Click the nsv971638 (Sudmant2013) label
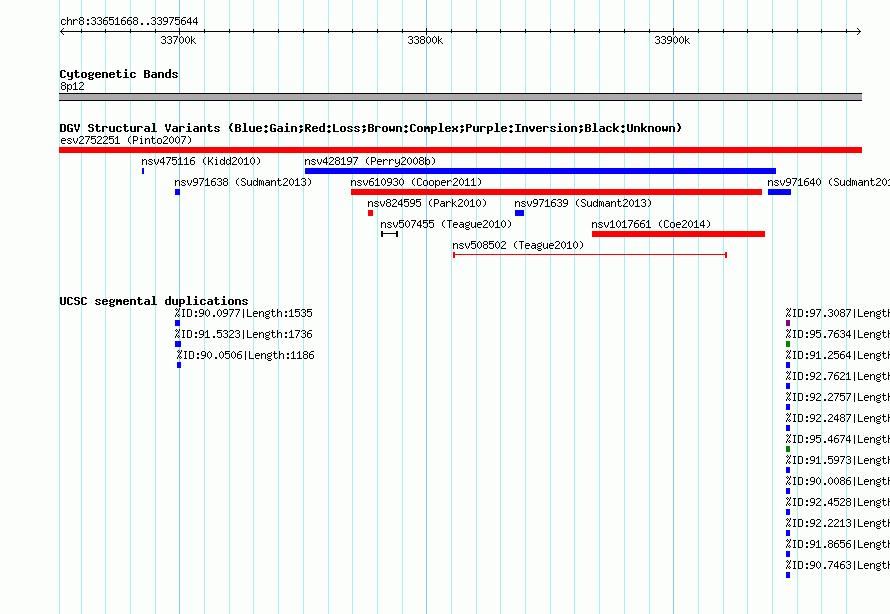The image size is (890, 614). coord(243,182)
